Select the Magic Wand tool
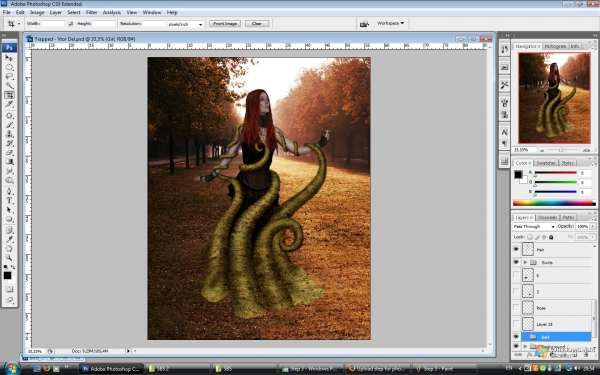The width and height of the screenshot is (600, 375). [9, 86]
